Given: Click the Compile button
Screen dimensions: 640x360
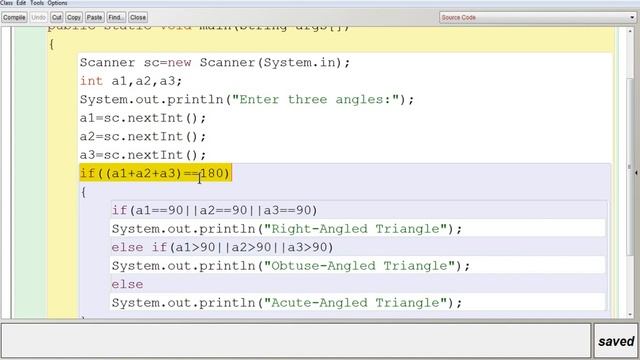Looking at the screenshot, I should (x=14, y=18).
